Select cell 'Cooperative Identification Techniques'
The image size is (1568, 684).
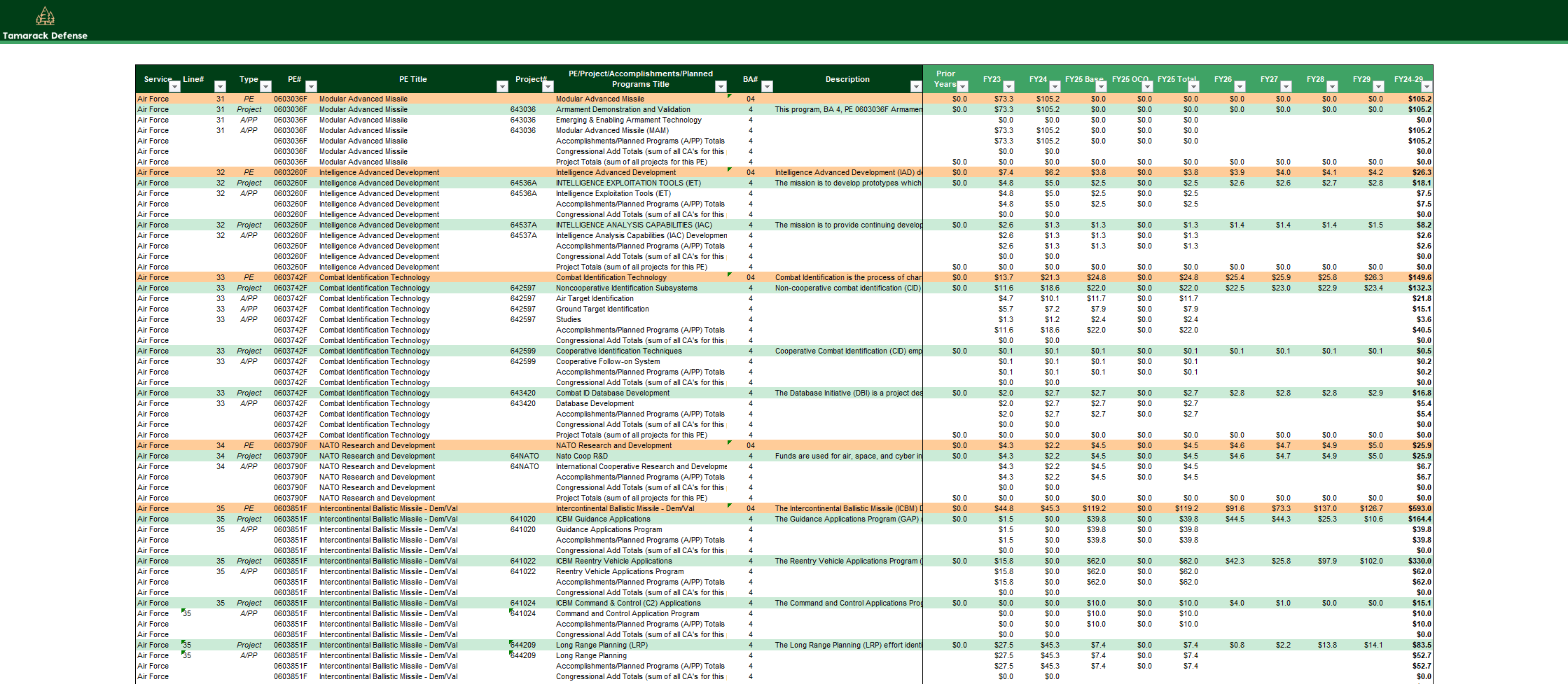click(x=641, y=351)
